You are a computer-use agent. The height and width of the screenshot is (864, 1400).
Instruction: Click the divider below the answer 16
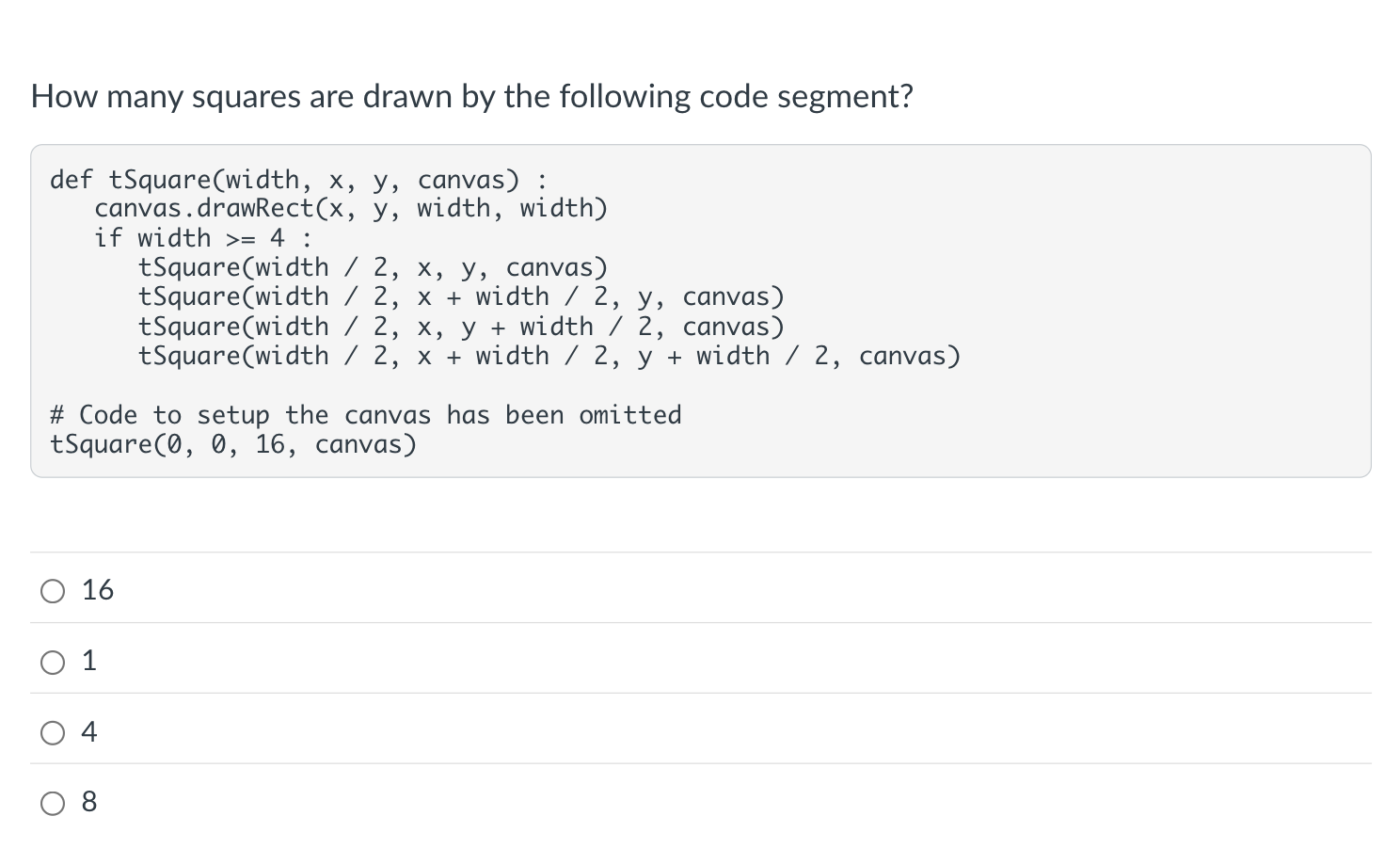(x=700, y=623)
